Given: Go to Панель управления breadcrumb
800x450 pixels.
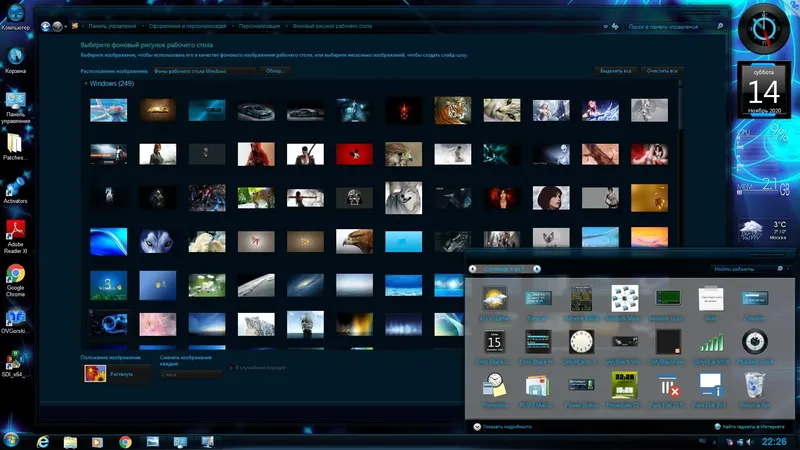Looking at the screenshot, I should (x=112, y=26).
